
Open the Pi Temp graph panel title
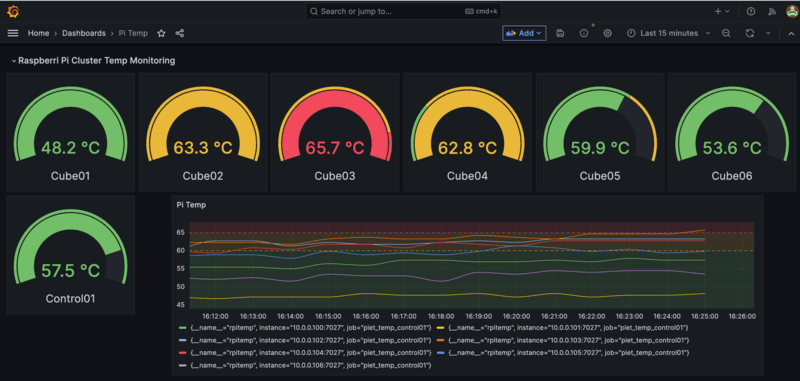(191, 205)
